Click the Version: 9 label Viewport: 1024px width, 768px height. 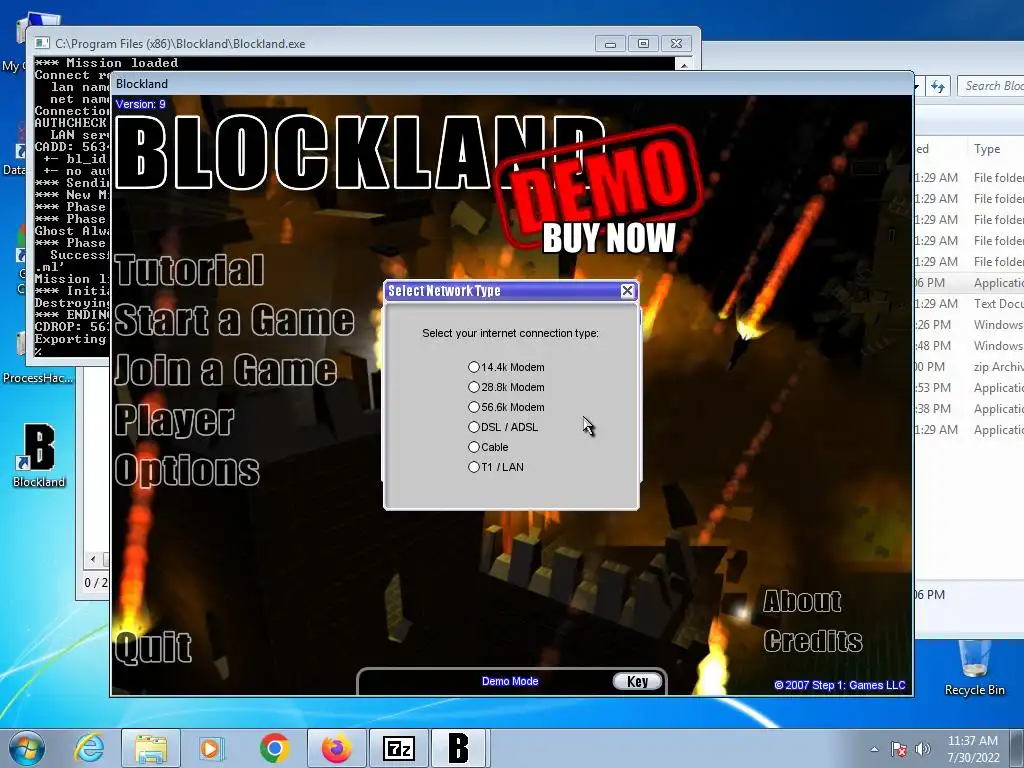coord(140,104)
